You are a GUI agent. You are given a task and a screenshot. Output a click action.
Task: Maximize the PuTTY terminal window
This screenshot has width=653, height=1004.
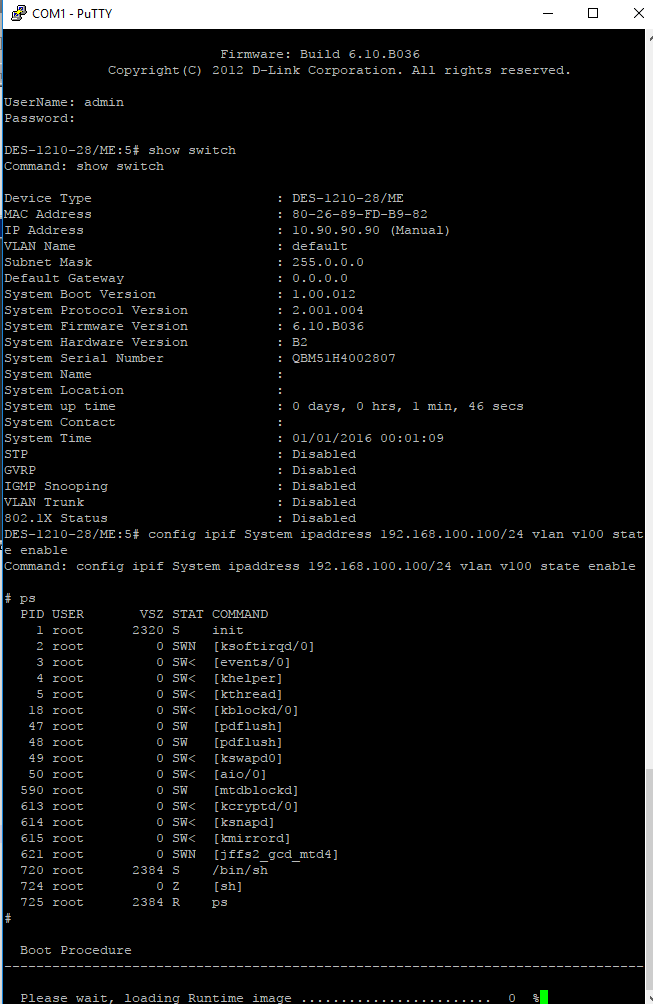(x=593, y=14)
